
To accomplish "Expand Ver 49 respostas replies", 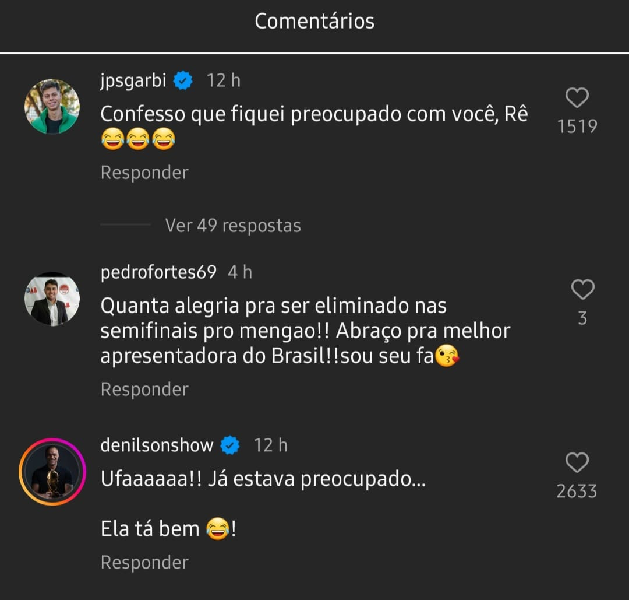I will point(233,225).
